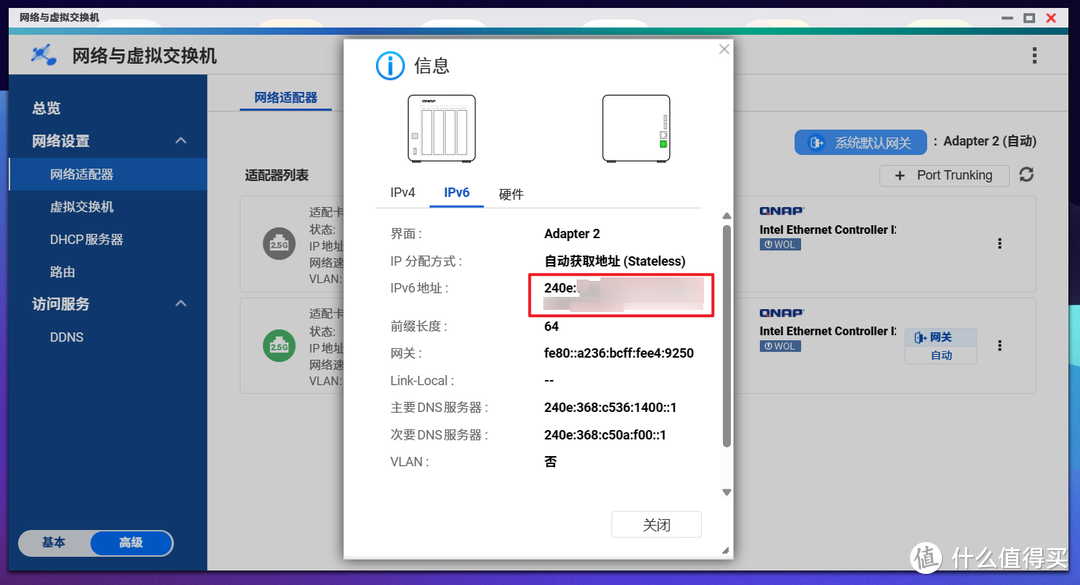Click the prefix length value 64
Screen dimensions: 1080x585
(551, 327)
